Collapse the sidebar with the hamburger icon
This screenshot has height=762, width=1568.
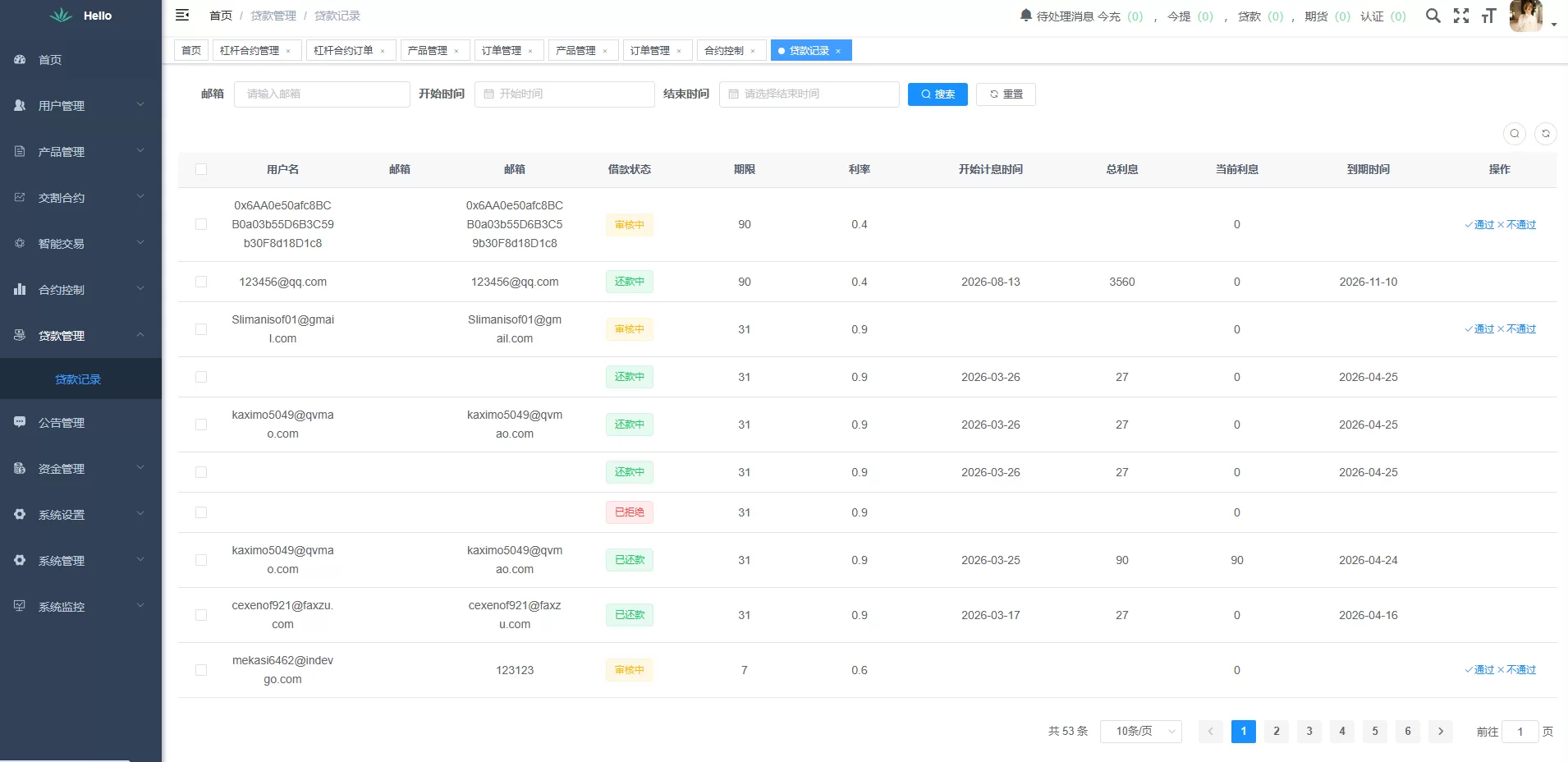click(x=182, y=15)
